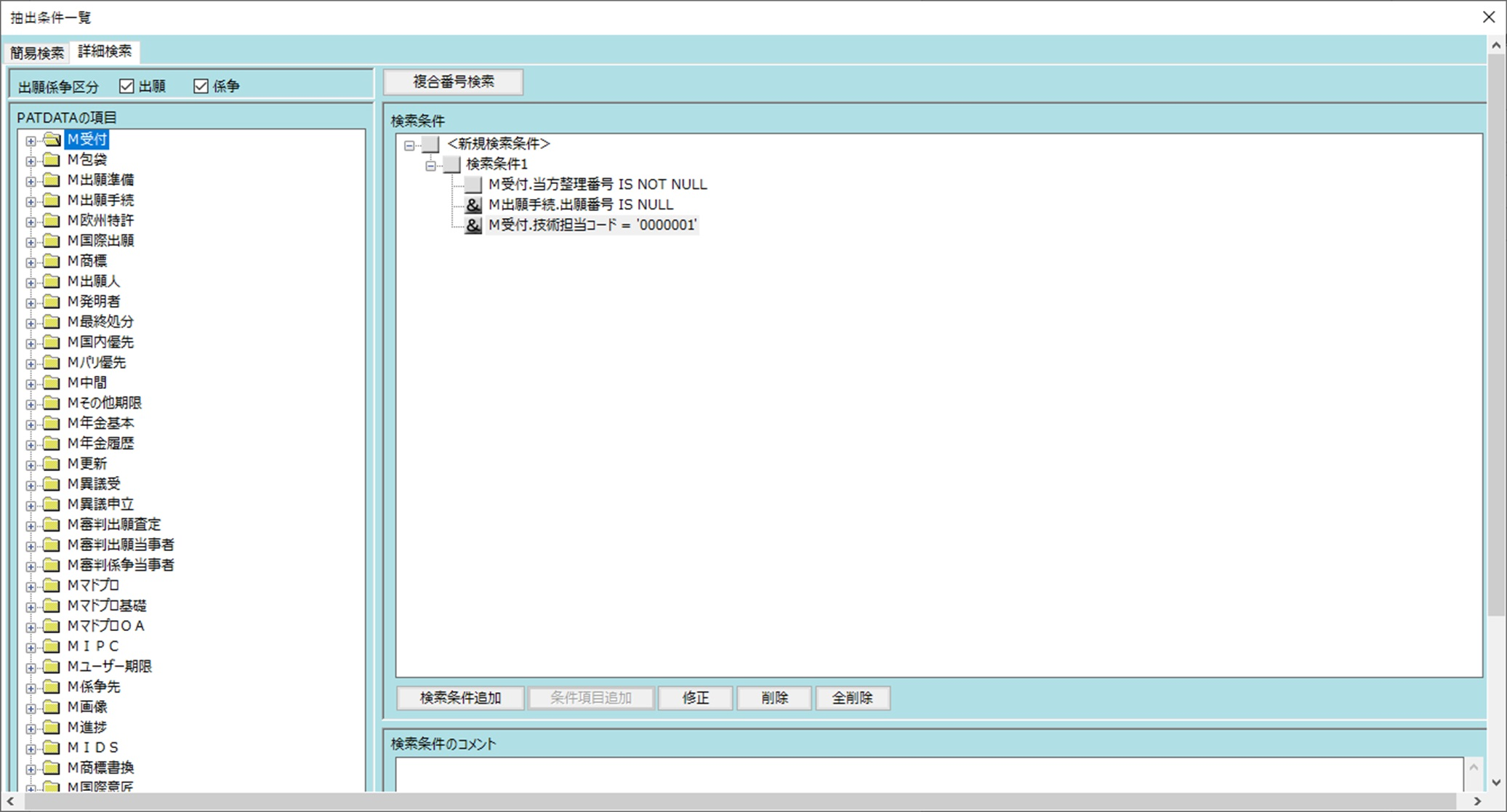Click the folder icon for M国際出願
The image size is (1507, 812).
click(x=52, y=241)
